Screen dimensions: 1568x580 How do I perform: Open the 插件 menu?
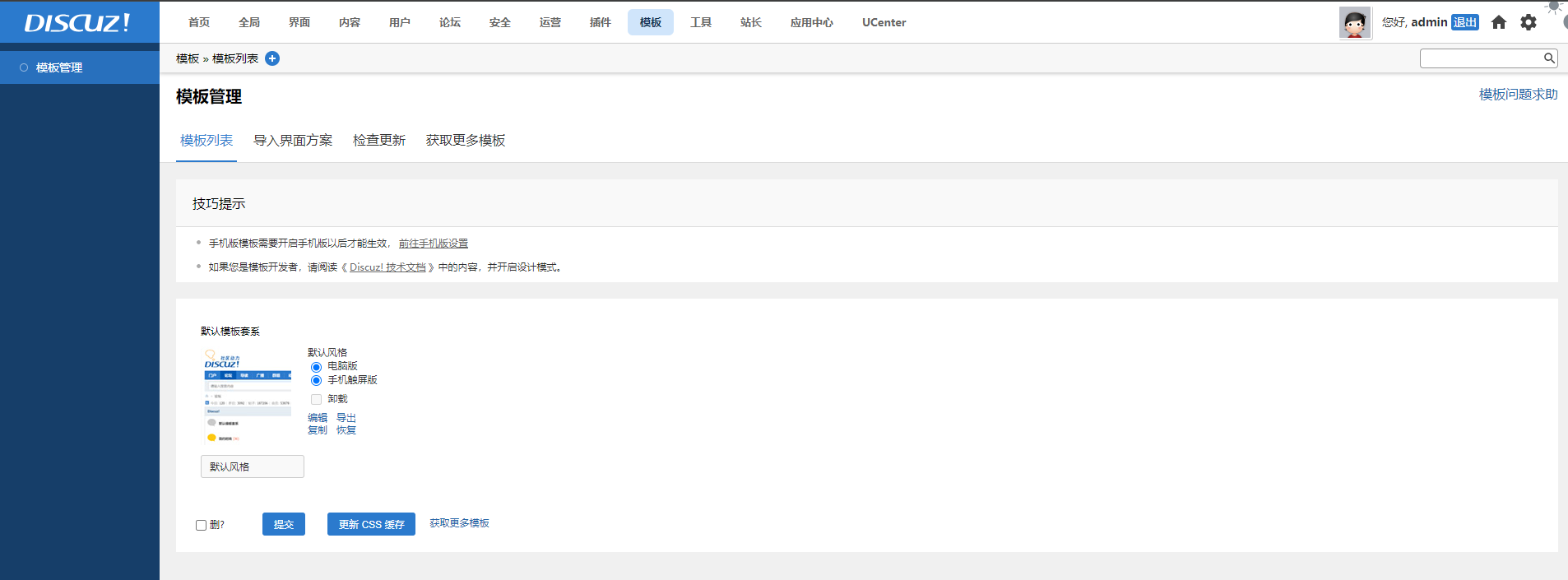(x=601, y=22)
